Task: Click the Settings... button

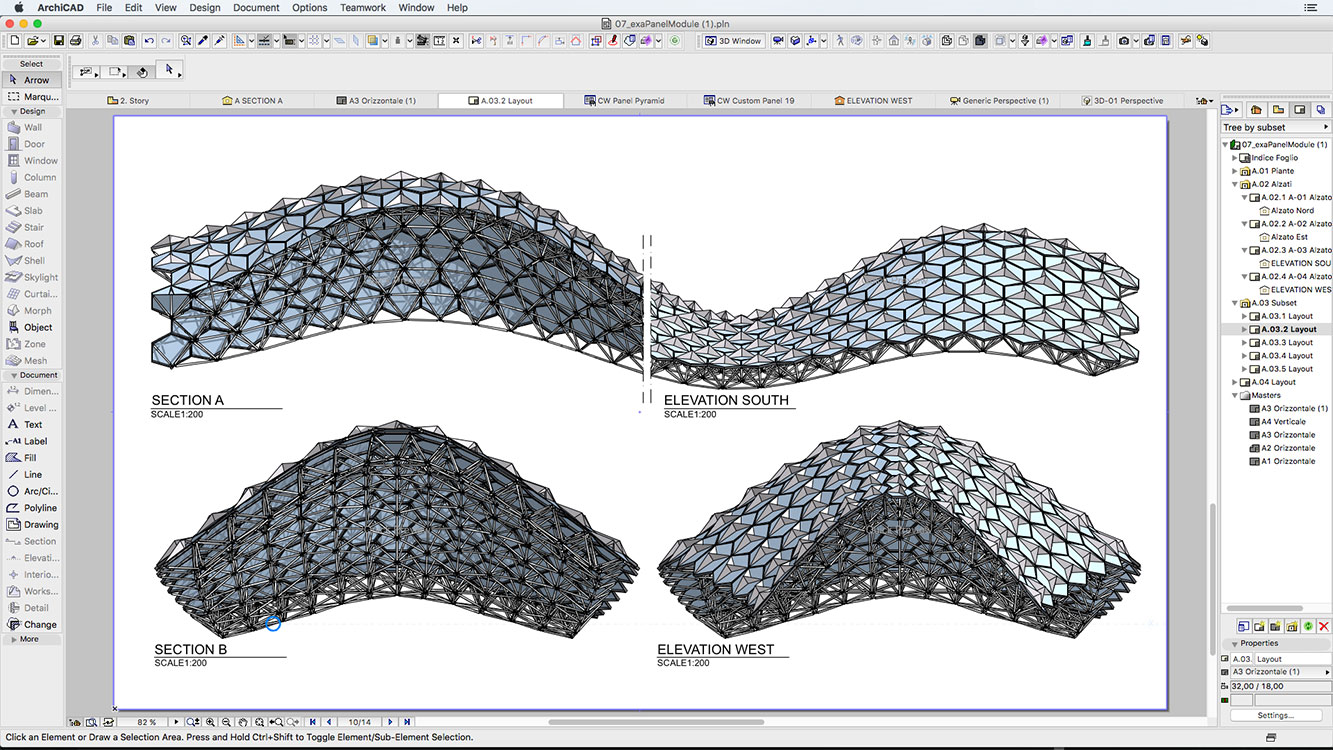Action: point(1275,715)
